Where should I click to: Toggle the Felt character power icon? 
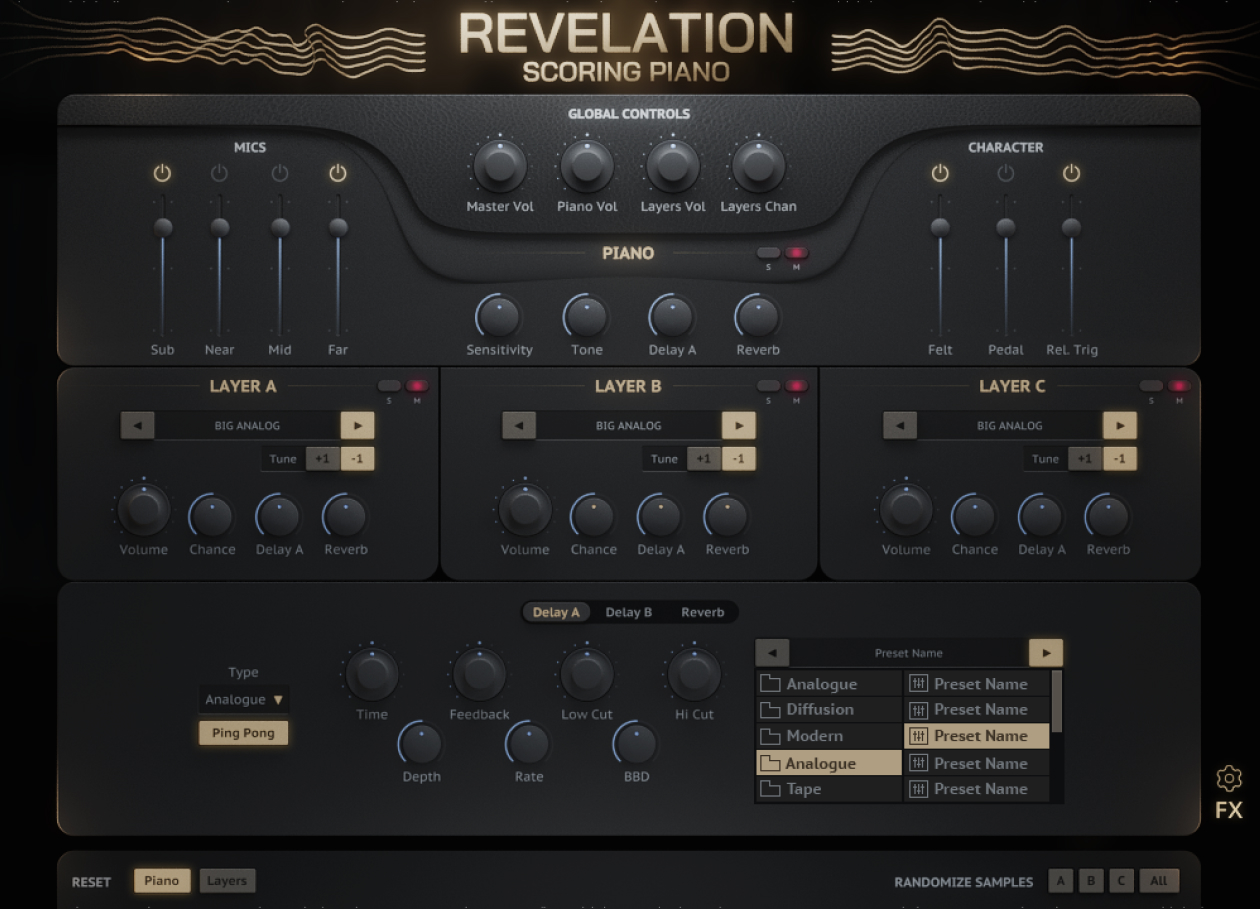[x=940, y=174]
